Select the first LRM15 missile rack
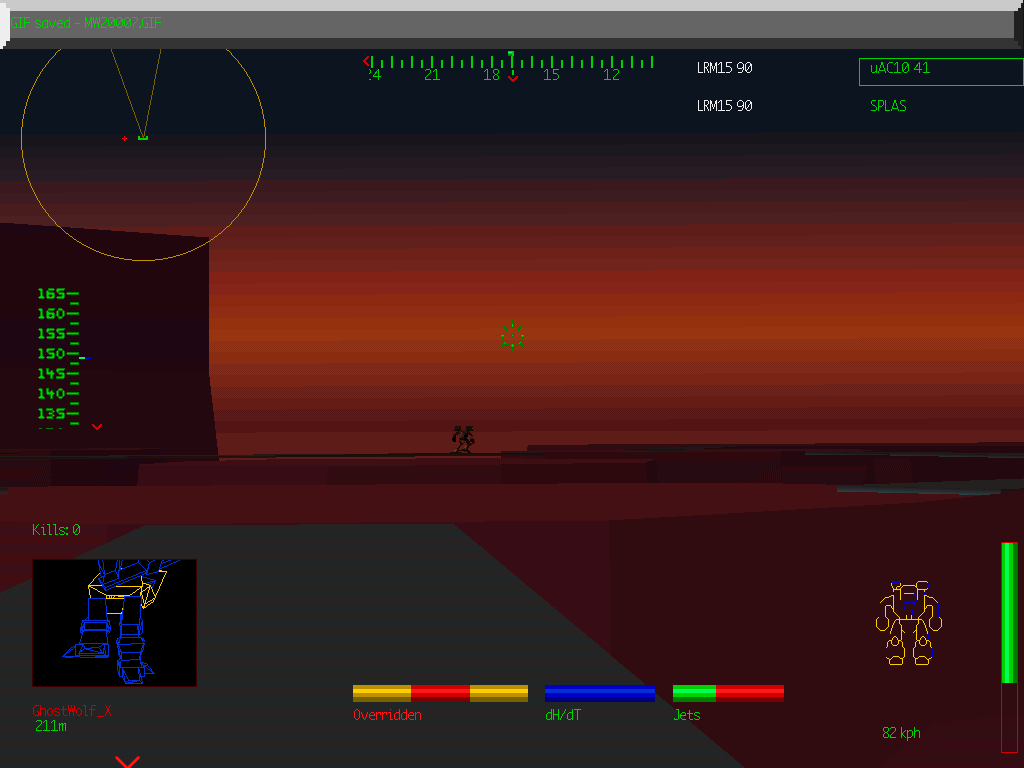Viewport: 1024px width, 768px height. 722,68
